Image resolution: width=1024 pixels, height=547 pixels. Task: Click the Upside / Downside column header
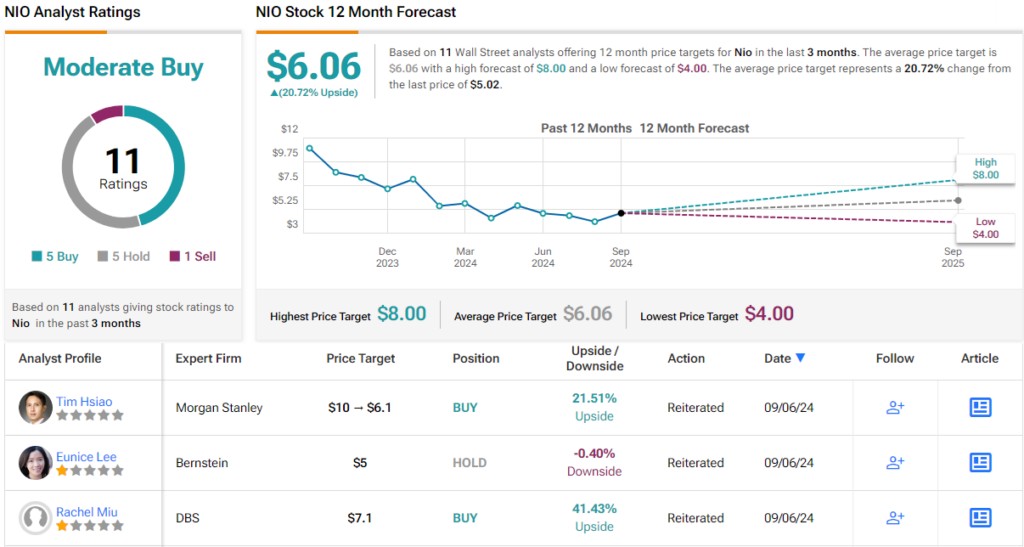pyautogui.click(x=595, y=358)
